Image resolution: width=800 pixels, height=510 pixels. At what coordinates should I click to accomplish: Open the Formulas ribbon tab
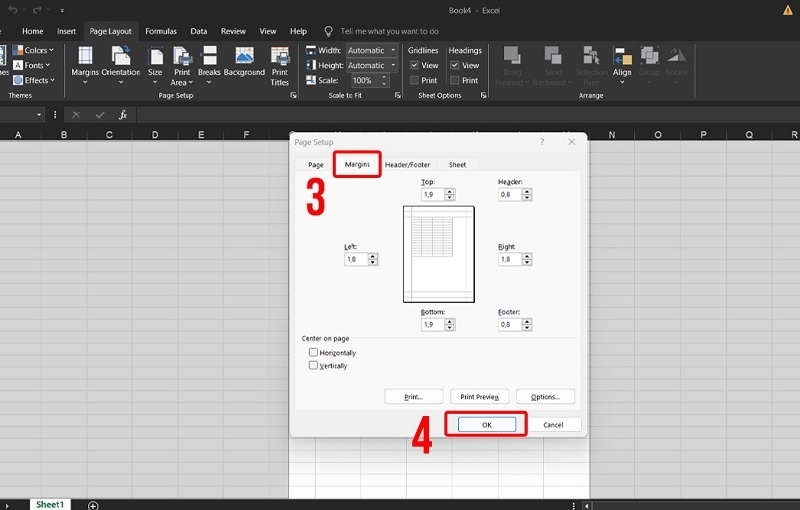pos(161,31)
